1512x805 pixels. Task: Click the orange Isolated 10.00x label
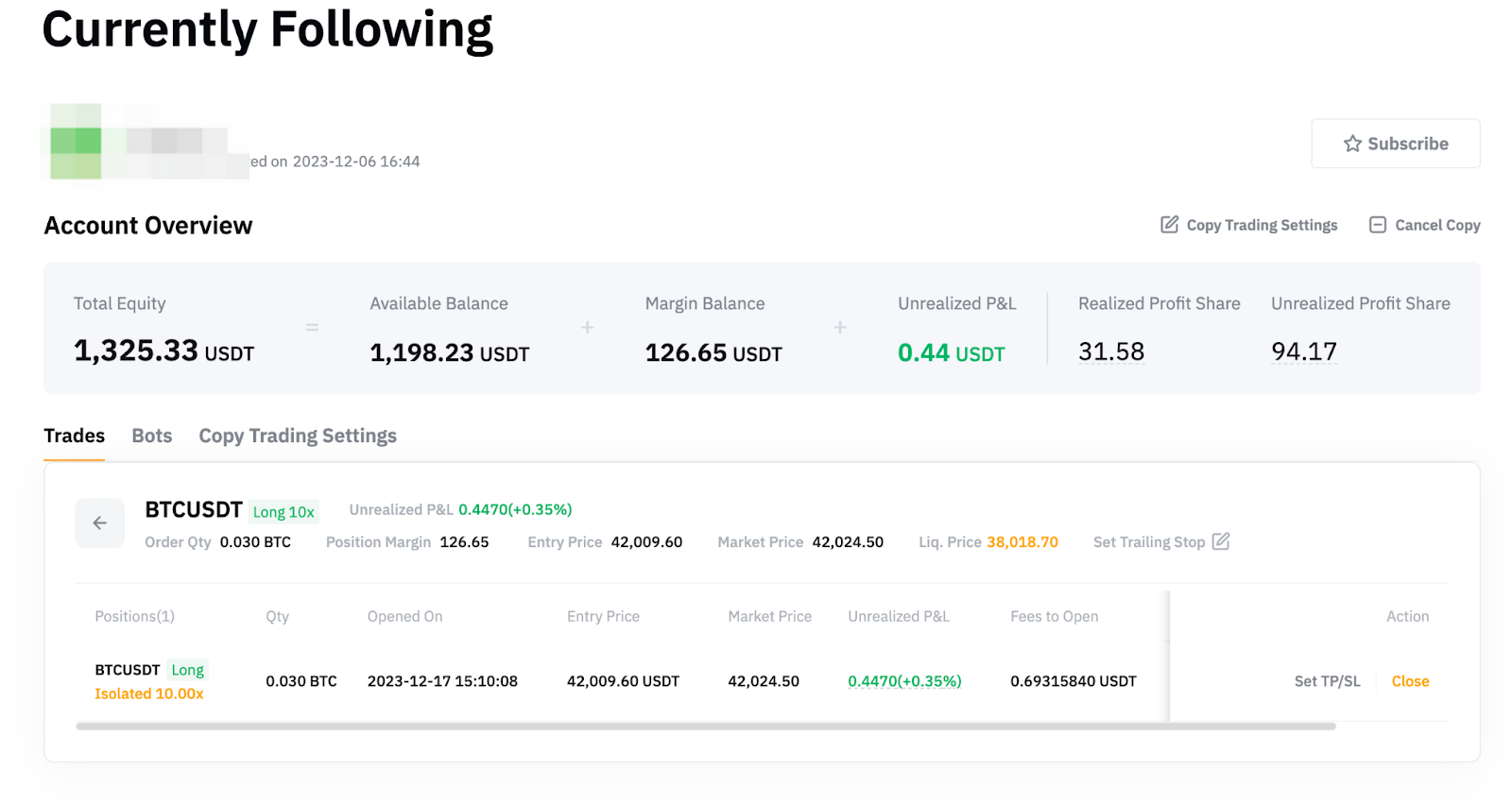coord(149,694)
